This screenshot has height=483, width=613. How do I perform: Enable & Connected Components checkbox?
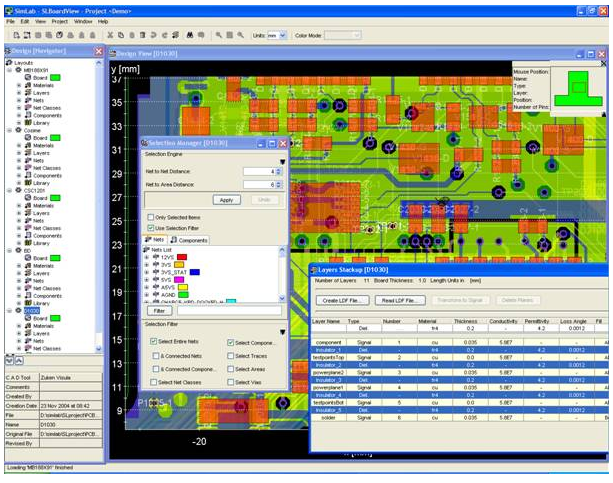pyautogui.click(x=156, y=369)
